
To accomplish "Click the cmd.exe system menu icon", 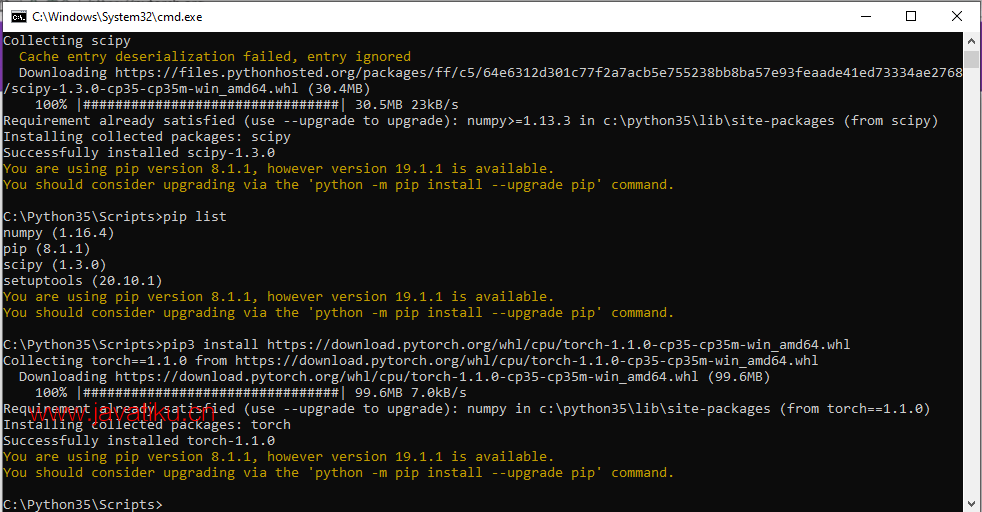I will [19, 16].
